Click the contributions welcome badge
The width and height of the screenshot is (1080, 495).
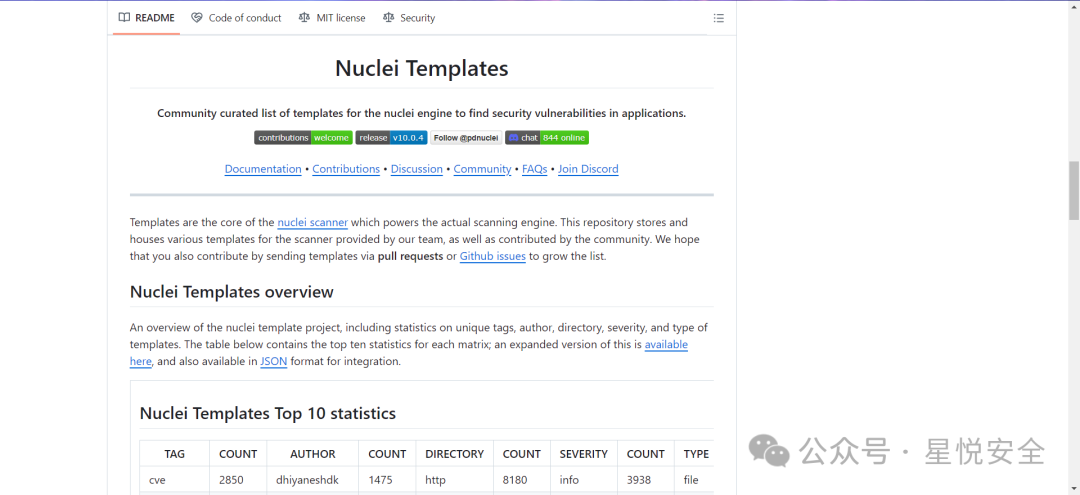pyautogui.click(x=303, y=138)
